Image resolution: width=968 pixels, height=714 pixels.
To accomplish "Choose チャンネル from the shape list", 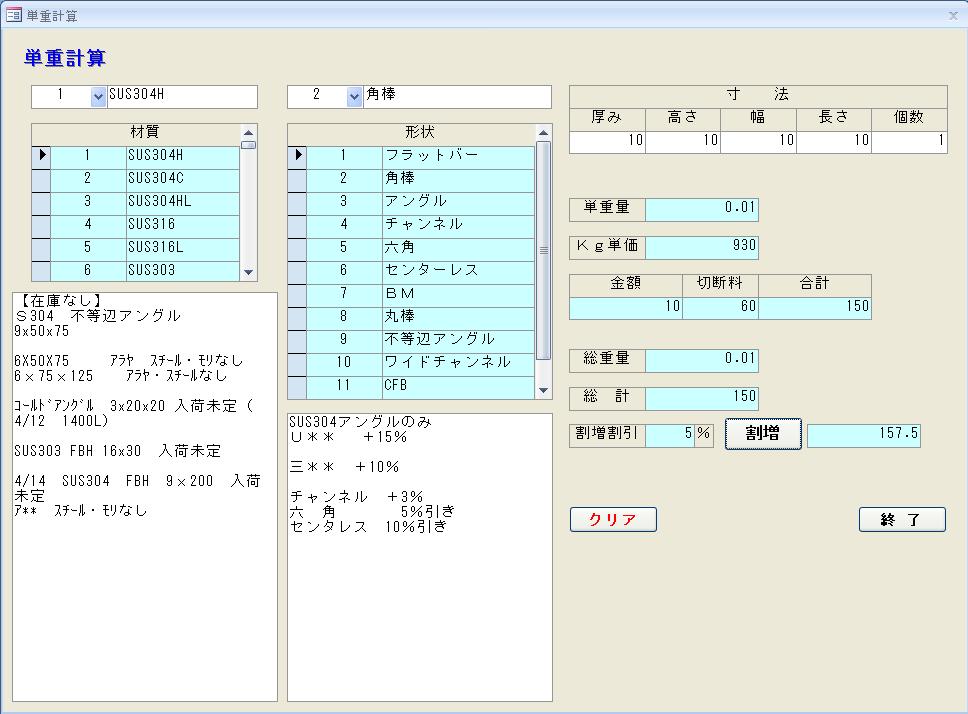I will [458, 224].
